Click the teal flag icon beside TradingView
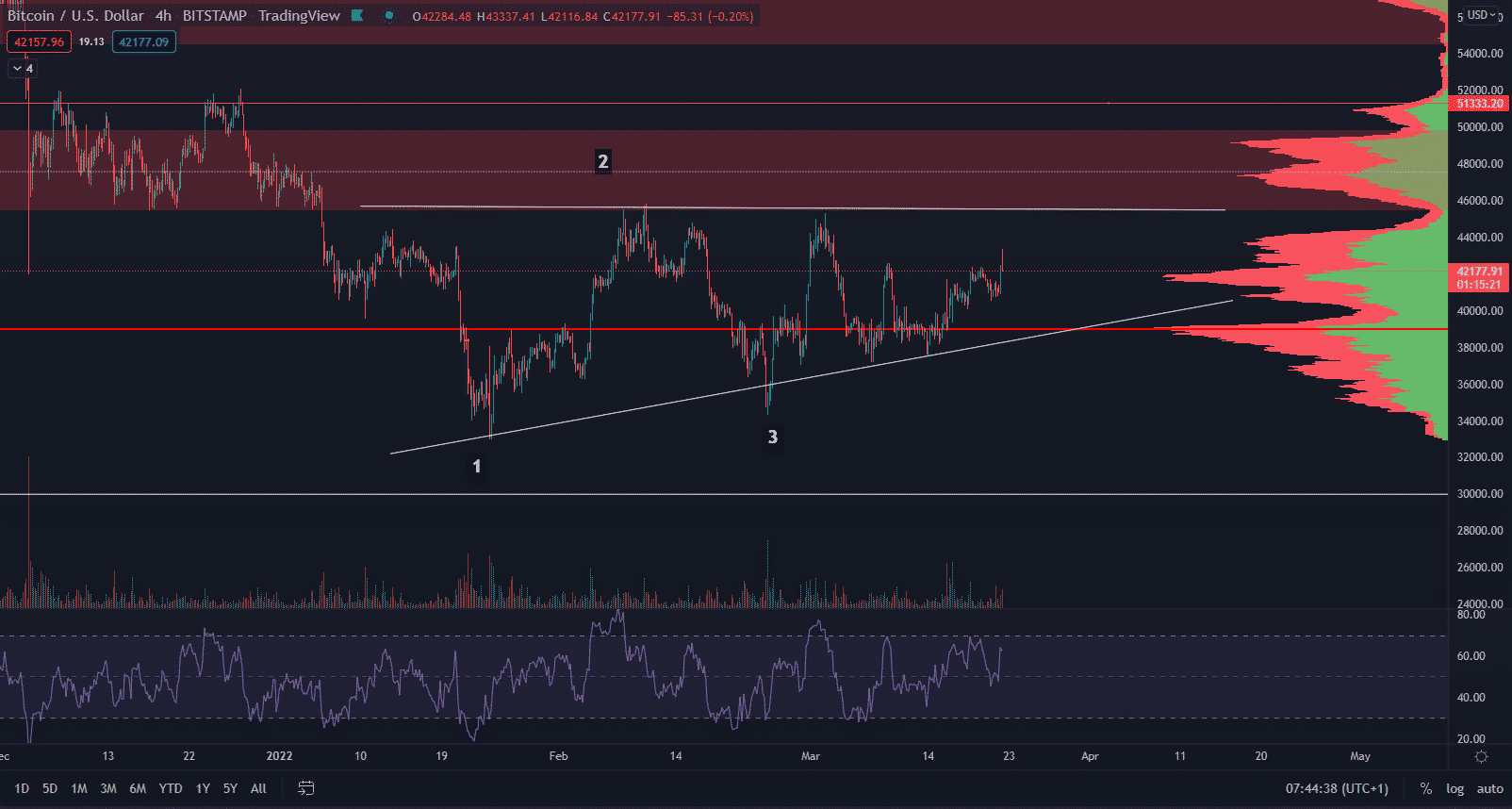 click(x=357, y=16)
